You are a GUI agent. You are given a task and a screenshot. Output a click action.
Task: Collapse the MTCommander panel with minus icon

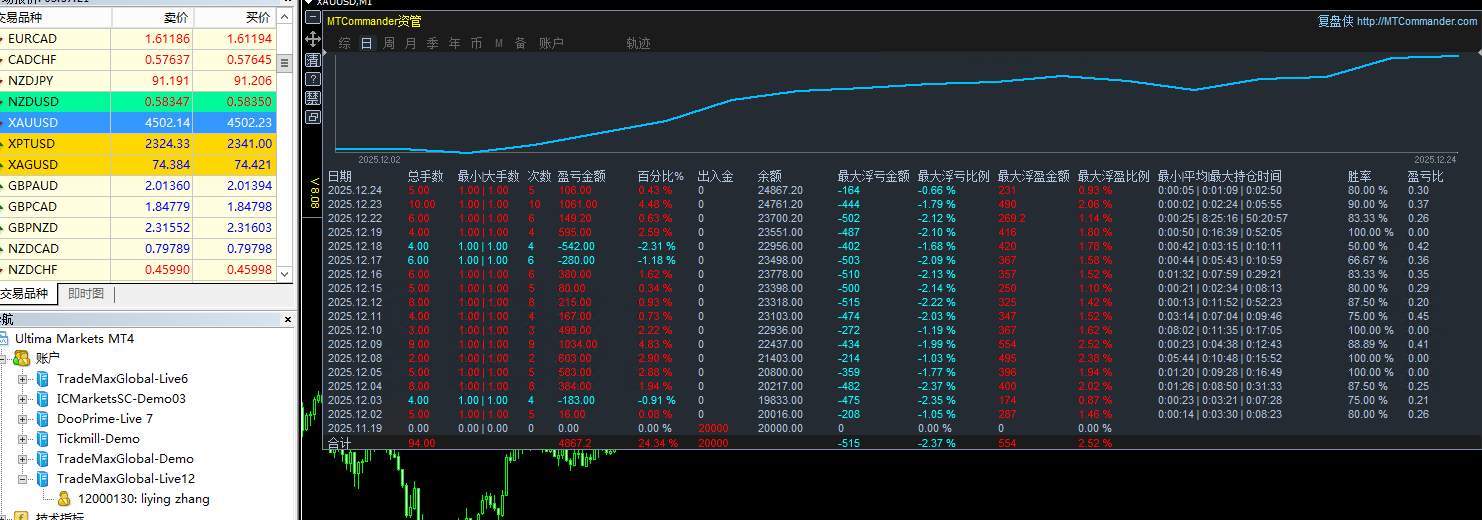pos(313,18)
